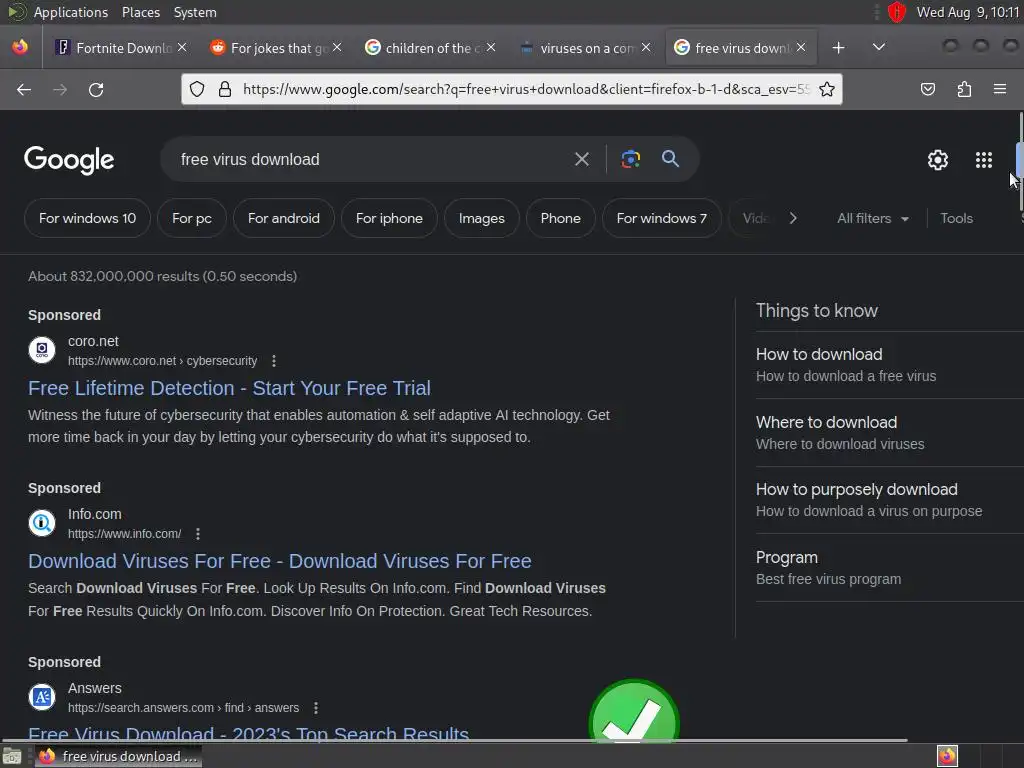Open options for coro.net ad result

[274, 361]
